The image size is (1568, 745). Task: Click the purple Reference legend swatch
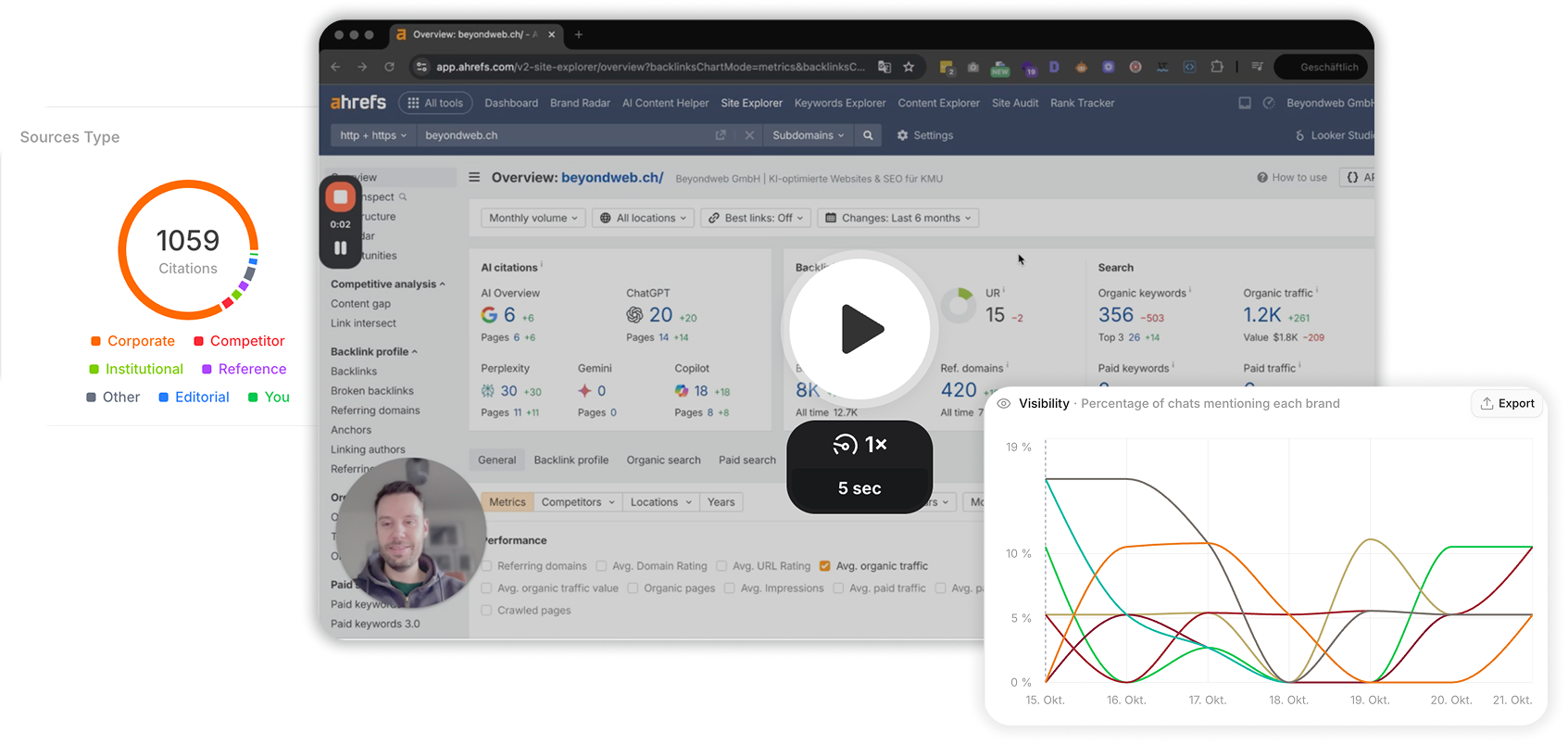coord(207,369)
